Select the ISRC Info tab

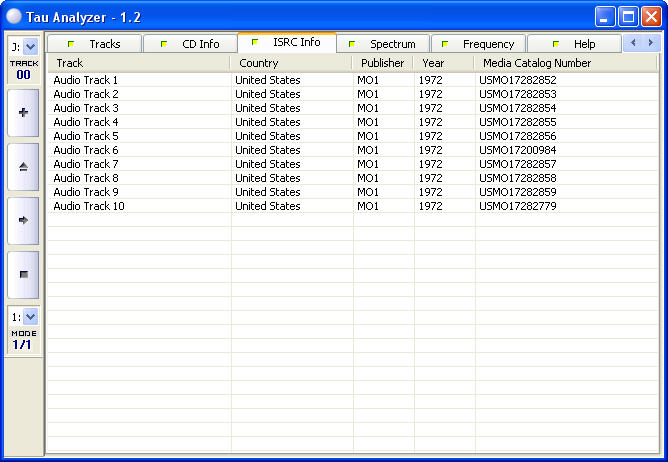point(287,42)
